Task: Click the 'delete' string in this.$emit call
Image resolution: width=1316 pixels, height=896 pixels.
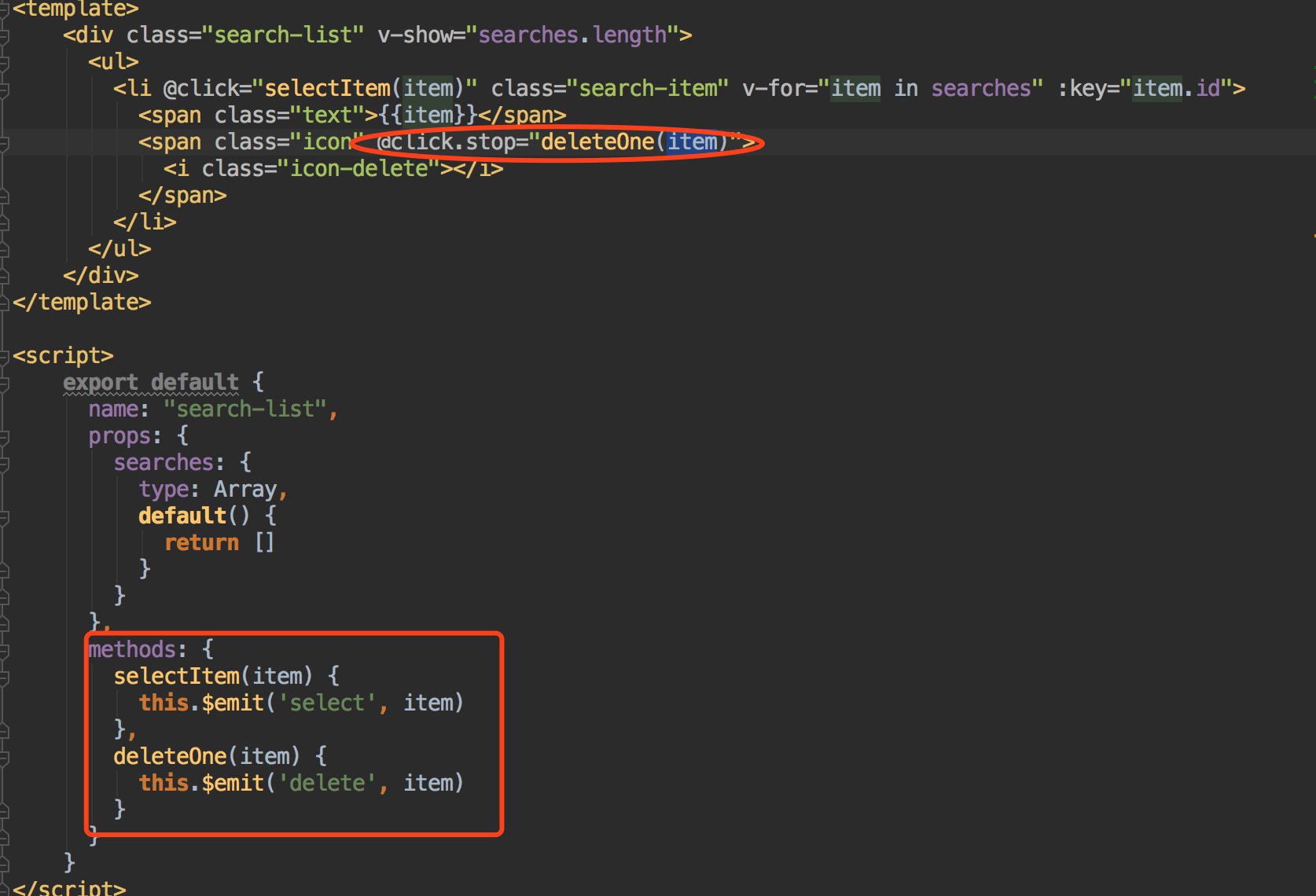Action: 328,782
